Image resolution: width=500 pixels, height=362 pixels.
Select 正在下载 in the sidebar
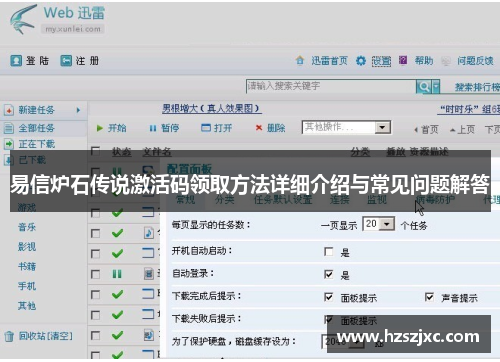click(x=37, y=144)
